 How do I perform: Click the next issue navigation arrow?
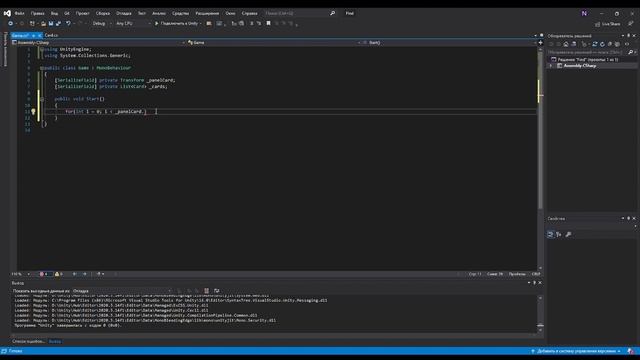point(84,274)
